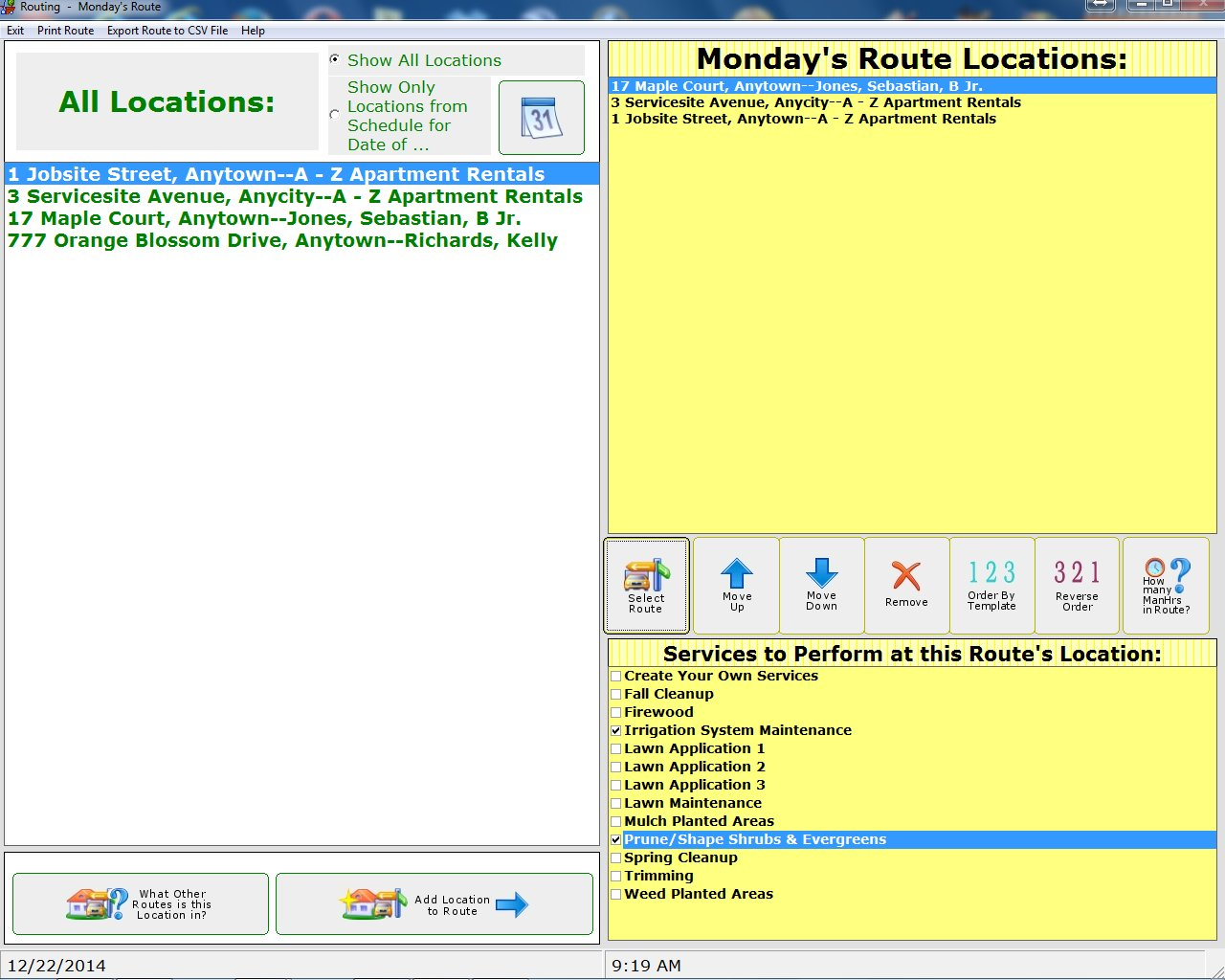
Task: Select 777 Orange Blossom Drive in All Locations
Action: pyautogui.click(x=281, y=240)
